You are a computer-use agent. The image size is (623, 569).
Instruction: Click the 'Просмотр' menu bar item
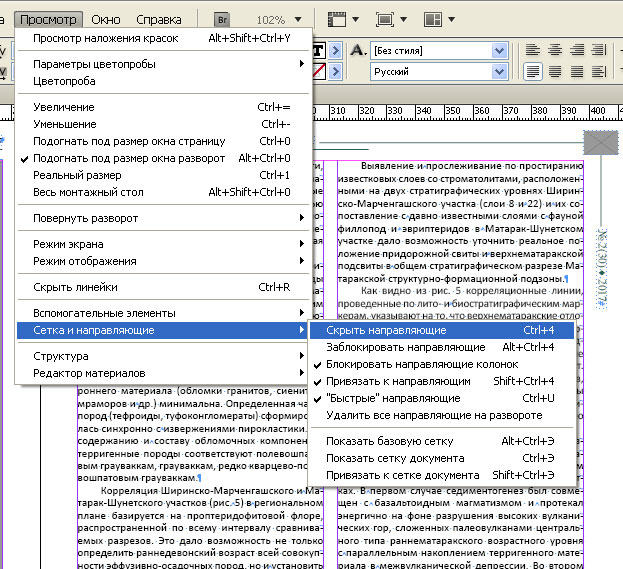pyautogui.click(x=48, y=19)
